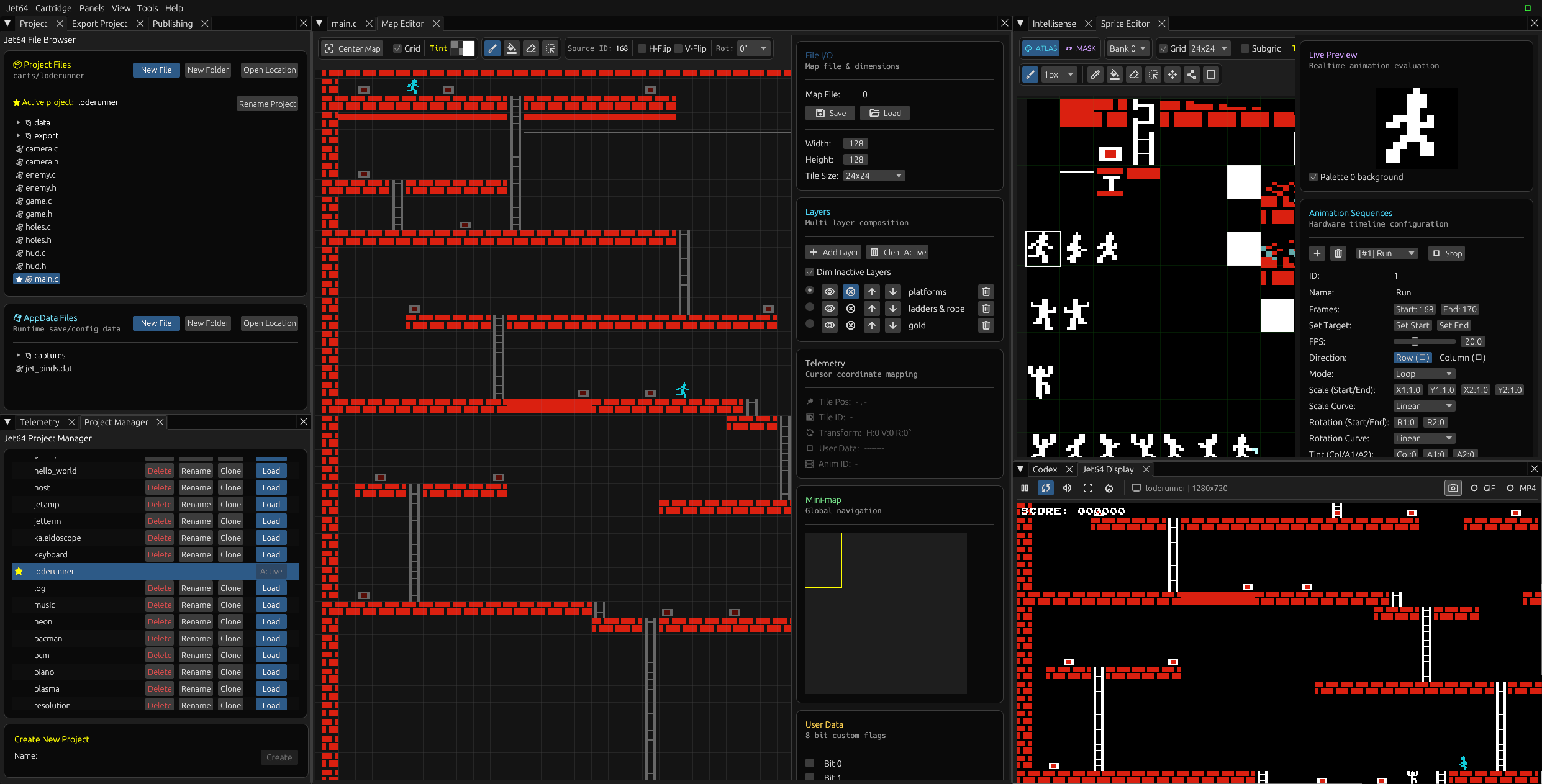Switch to the Intellisense tab

tap(1054, 24)
